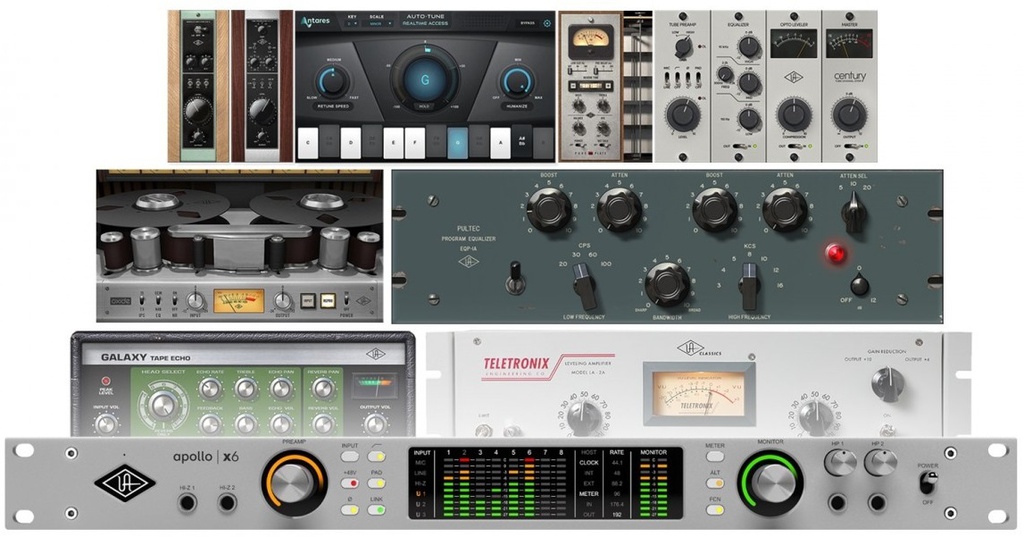Image resolution: width=1024 pixels, height=537 pixels.
Task: Click Apollo x6 HP 2 volume knob
Action: click(x=879, y=463)
